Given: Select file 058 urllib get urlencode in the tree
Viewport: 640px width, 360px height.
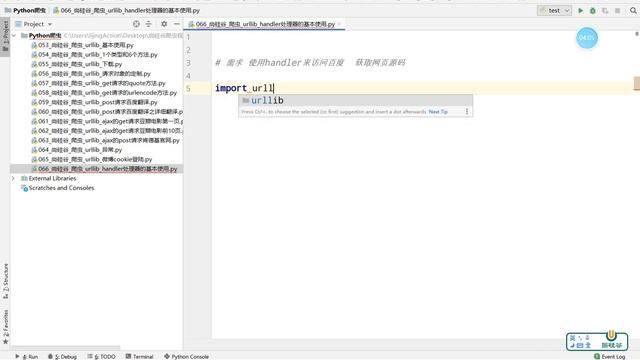Looking at the screenshot, I should 104,93.
